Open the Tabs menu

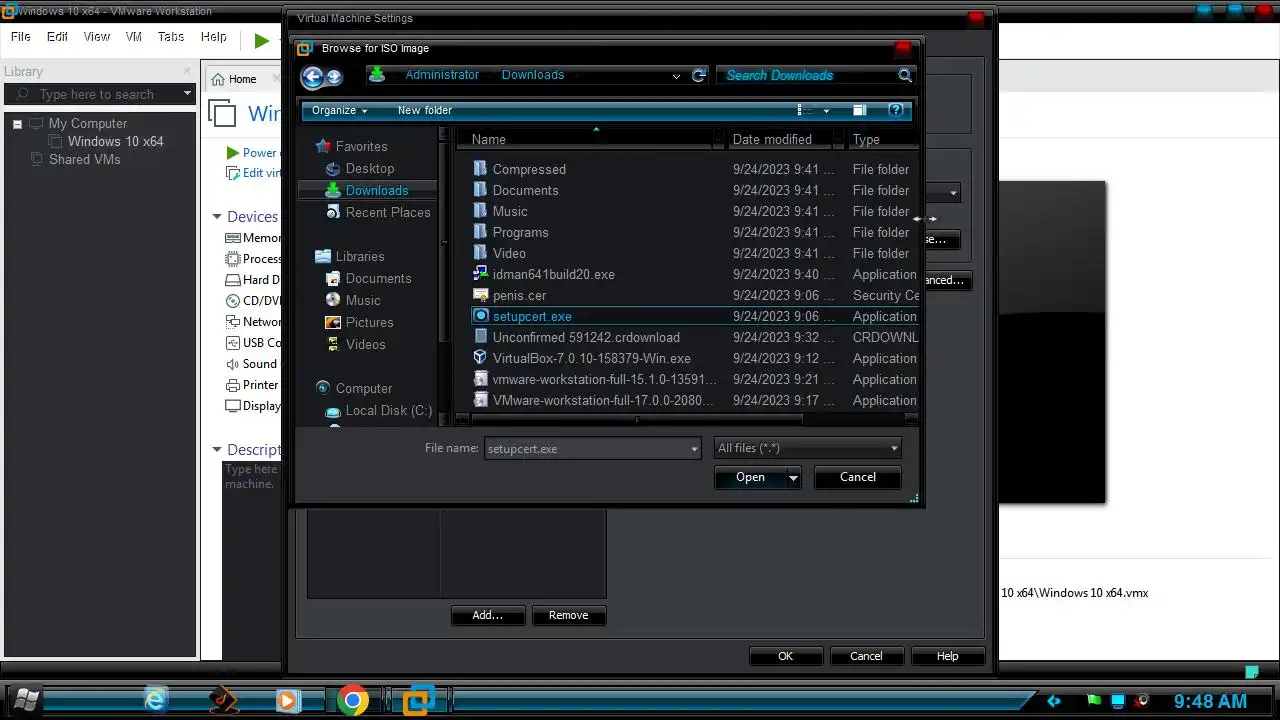(x=171, y=37)
